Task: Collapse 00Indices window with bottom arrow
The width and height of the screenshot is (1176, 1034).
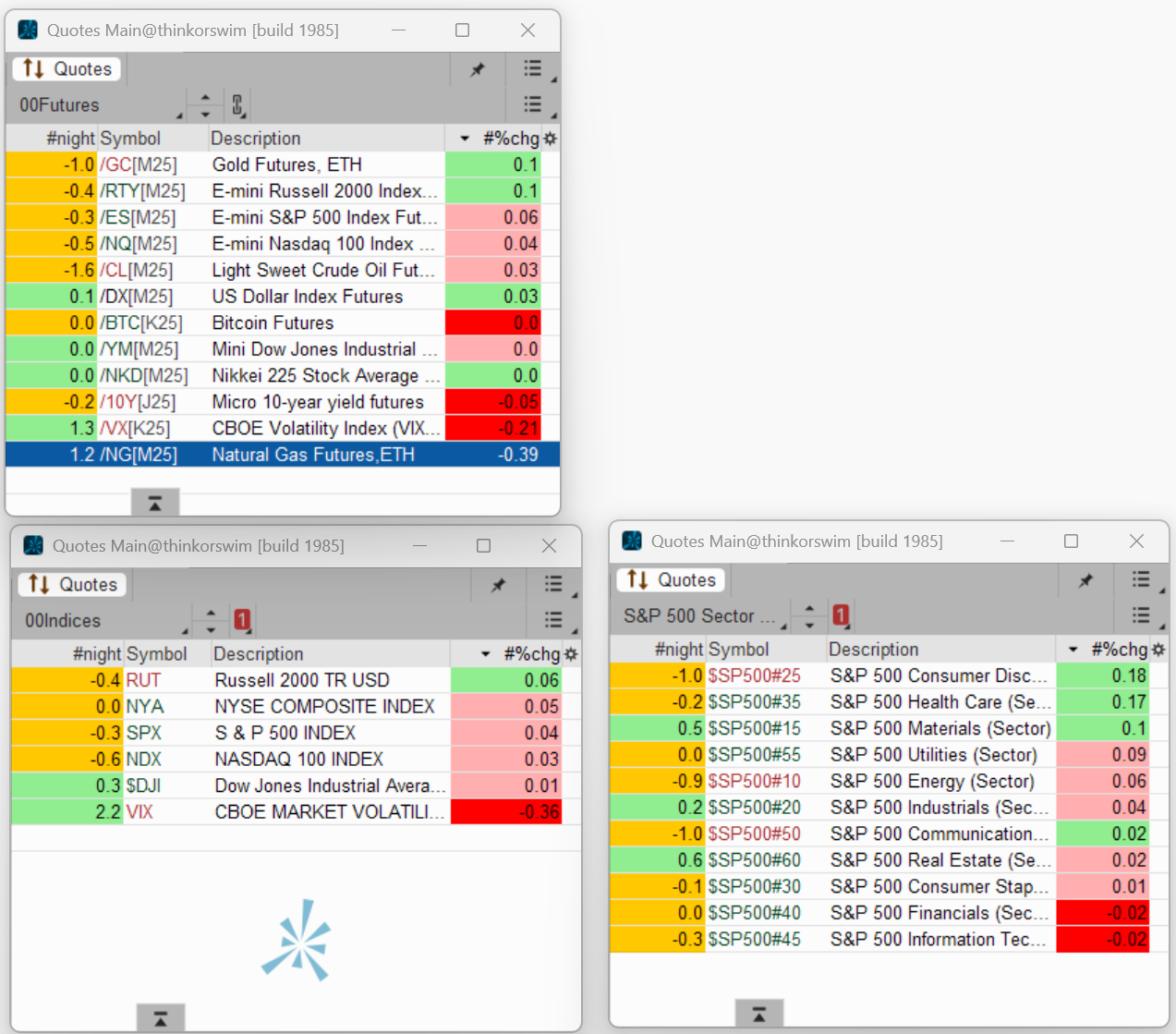Action: pyautogui.click(x=161, y=1019)
